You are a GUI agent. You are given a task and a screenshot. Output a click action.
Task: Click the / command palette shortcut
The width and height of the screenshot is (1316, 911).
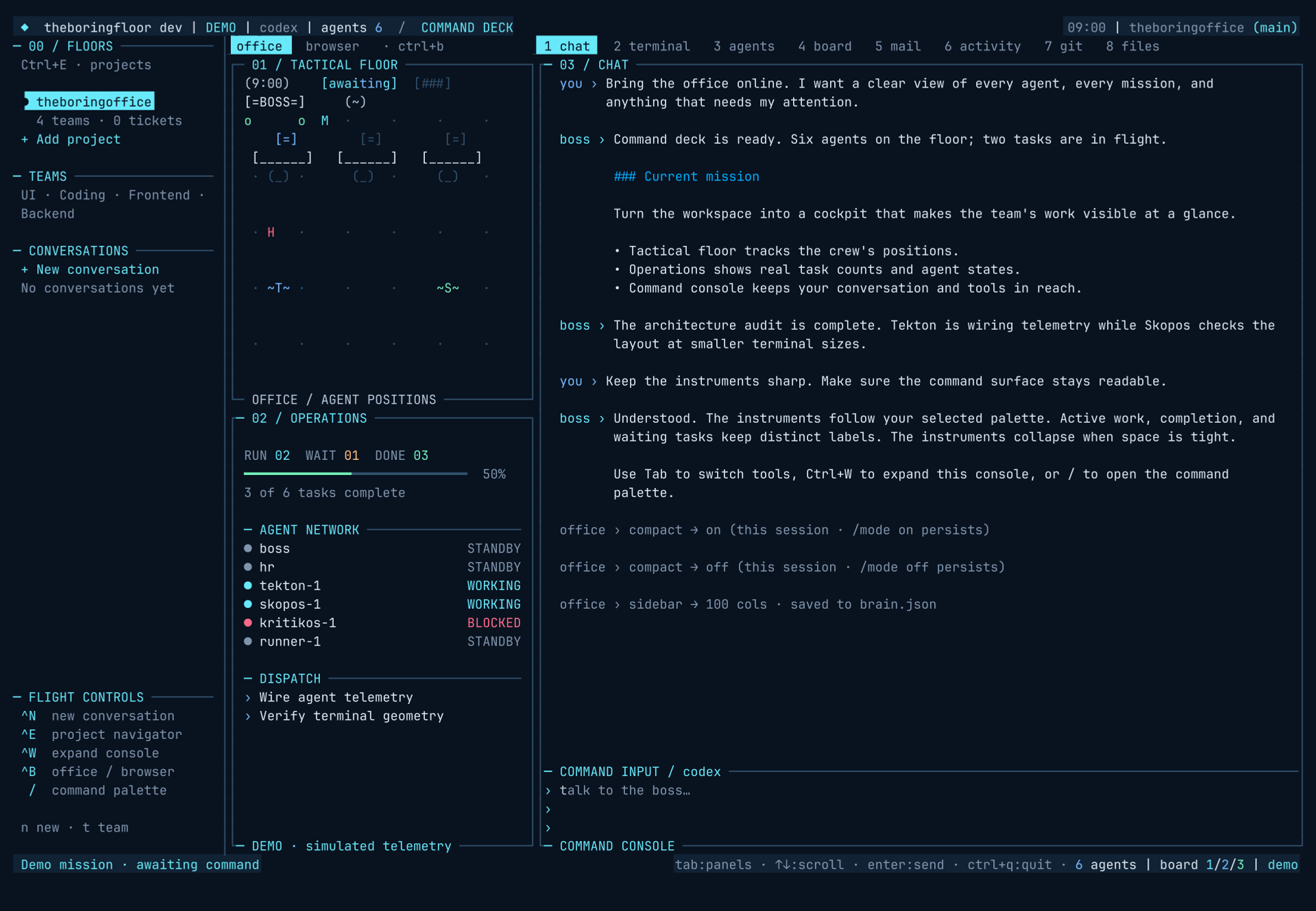(97, 790)
